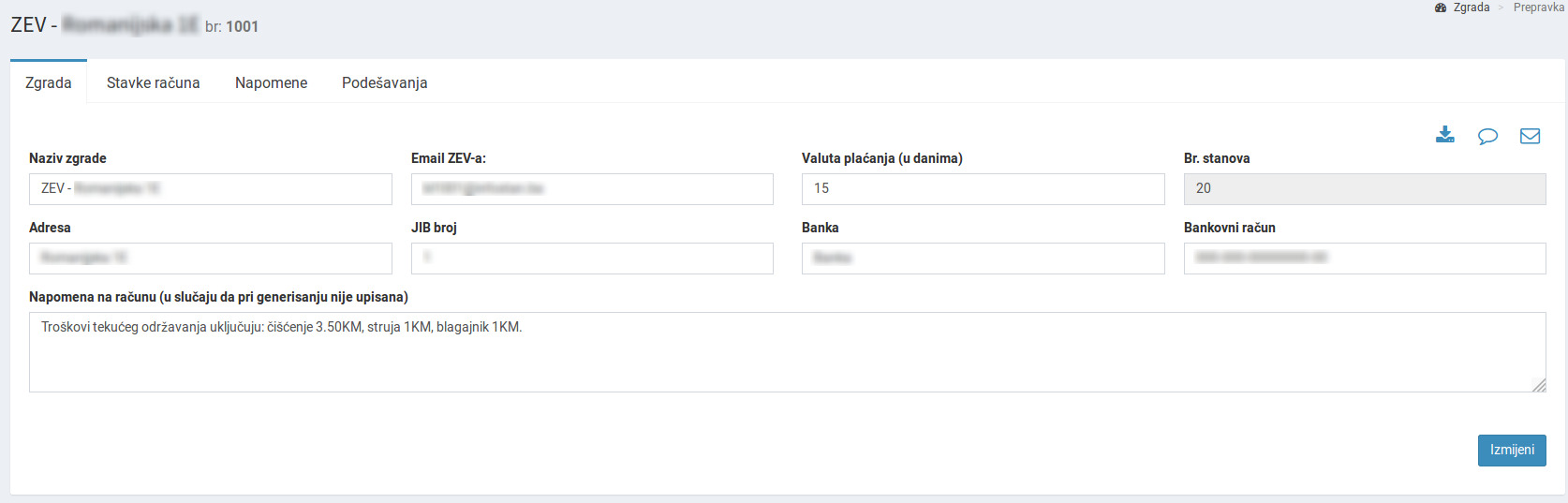The image size is (1568, 503).
Task: Click inside the Banka field
Action: 983,259
